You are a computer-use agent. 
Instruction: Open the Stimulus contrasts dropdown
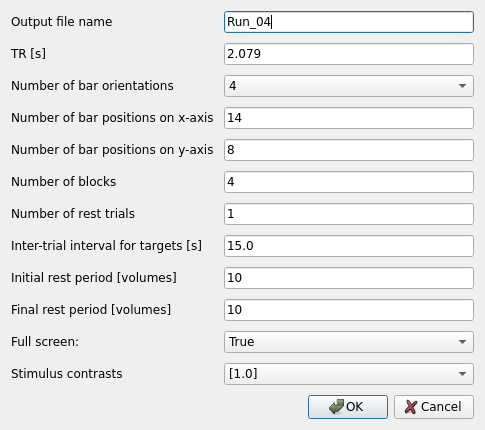(x=349, y=374)
